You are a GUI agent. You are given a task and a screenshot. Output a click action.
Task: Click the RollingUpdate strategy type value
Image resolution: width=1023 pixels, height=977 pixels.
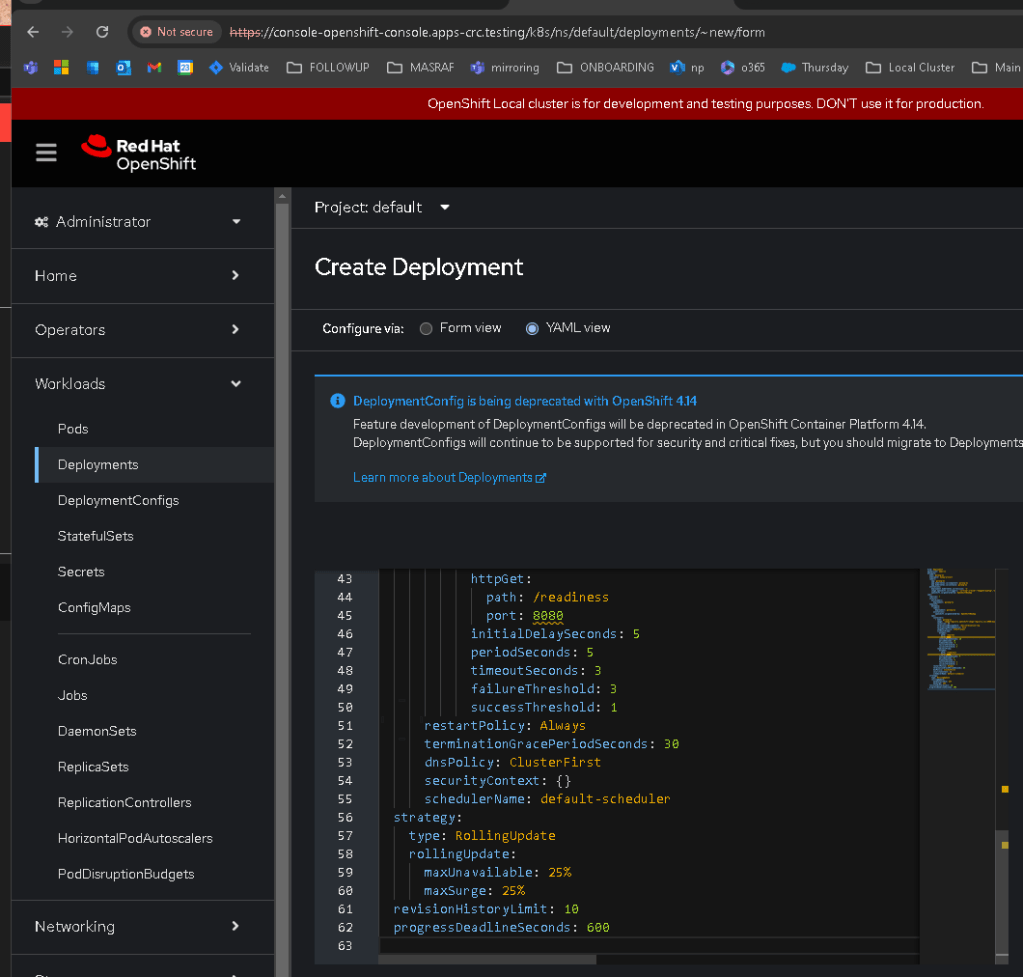[x=505, y=835]
